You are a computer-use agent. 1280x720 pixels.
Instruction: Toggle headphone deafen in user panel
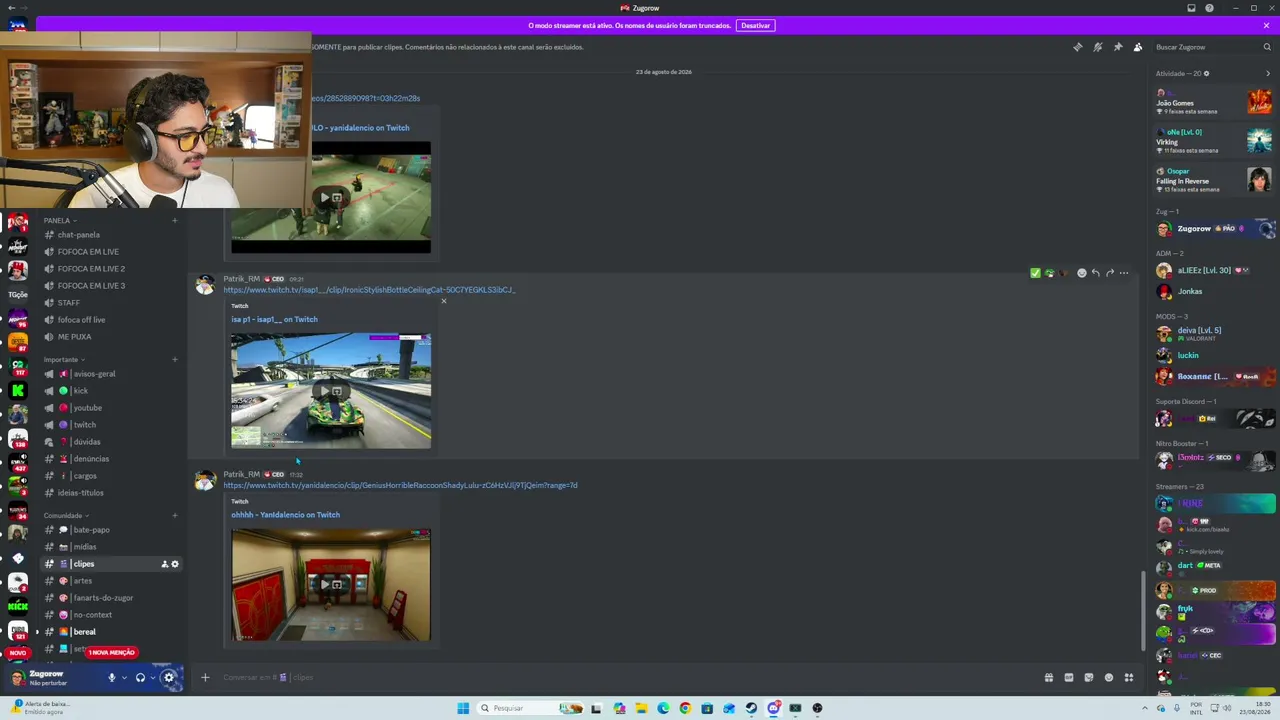click(140, 678)
